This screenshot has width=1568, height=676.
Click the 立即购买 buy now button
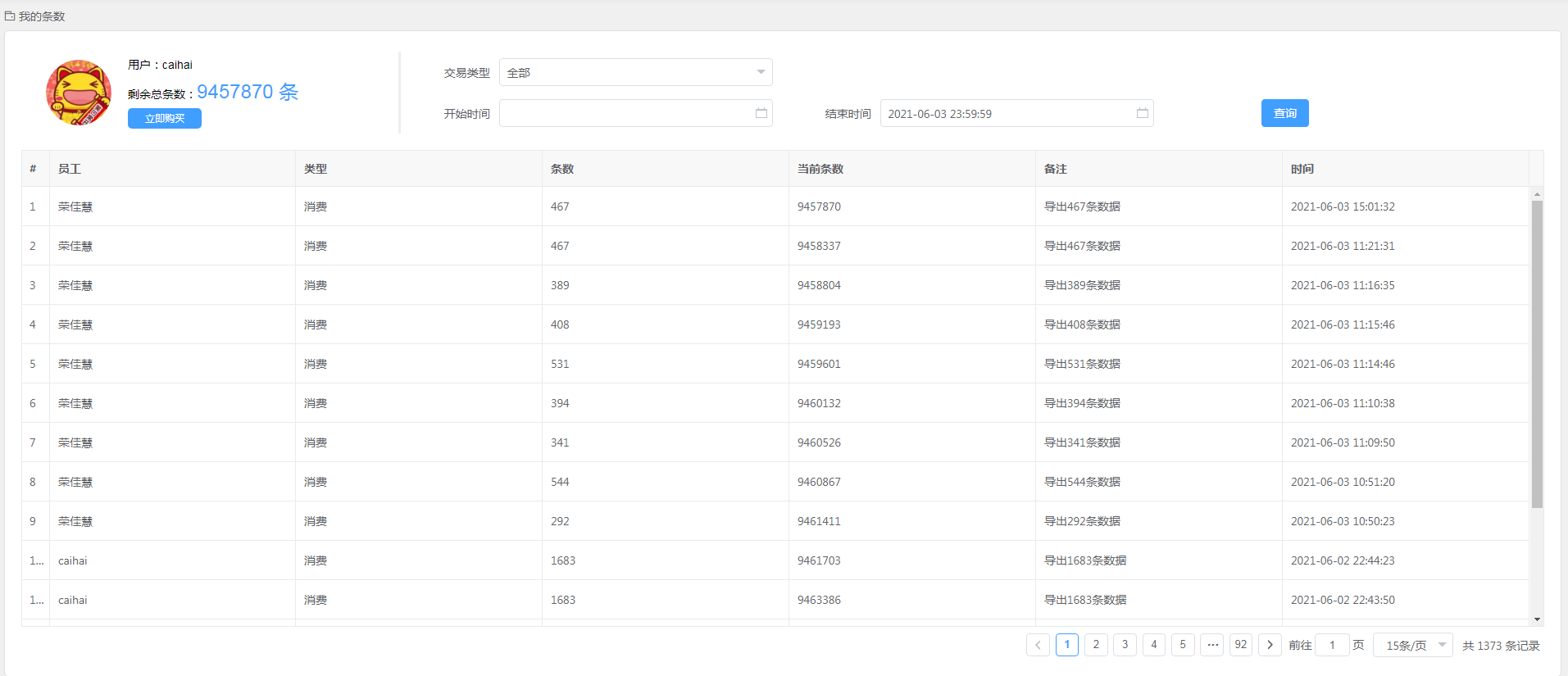coord(165,119)
